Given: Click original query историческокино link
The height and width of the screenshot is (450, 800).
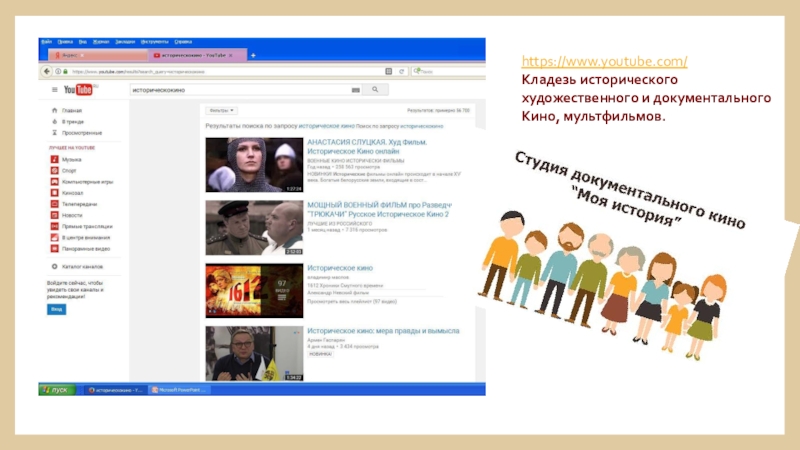Looking at the screenshot, I should tap(421, 126).
